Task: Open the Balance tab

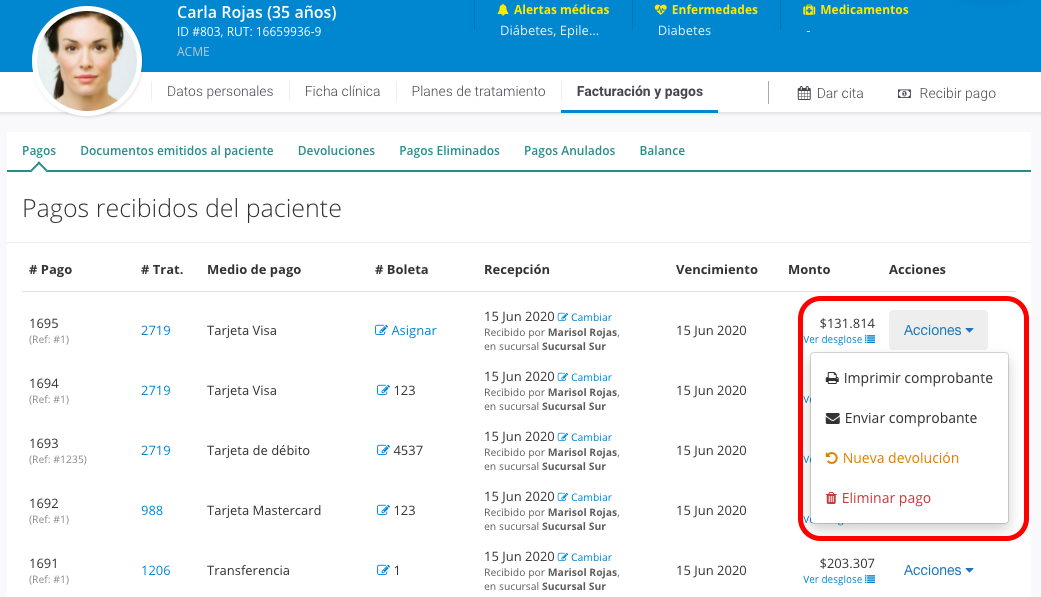Action: click(662, 150)
